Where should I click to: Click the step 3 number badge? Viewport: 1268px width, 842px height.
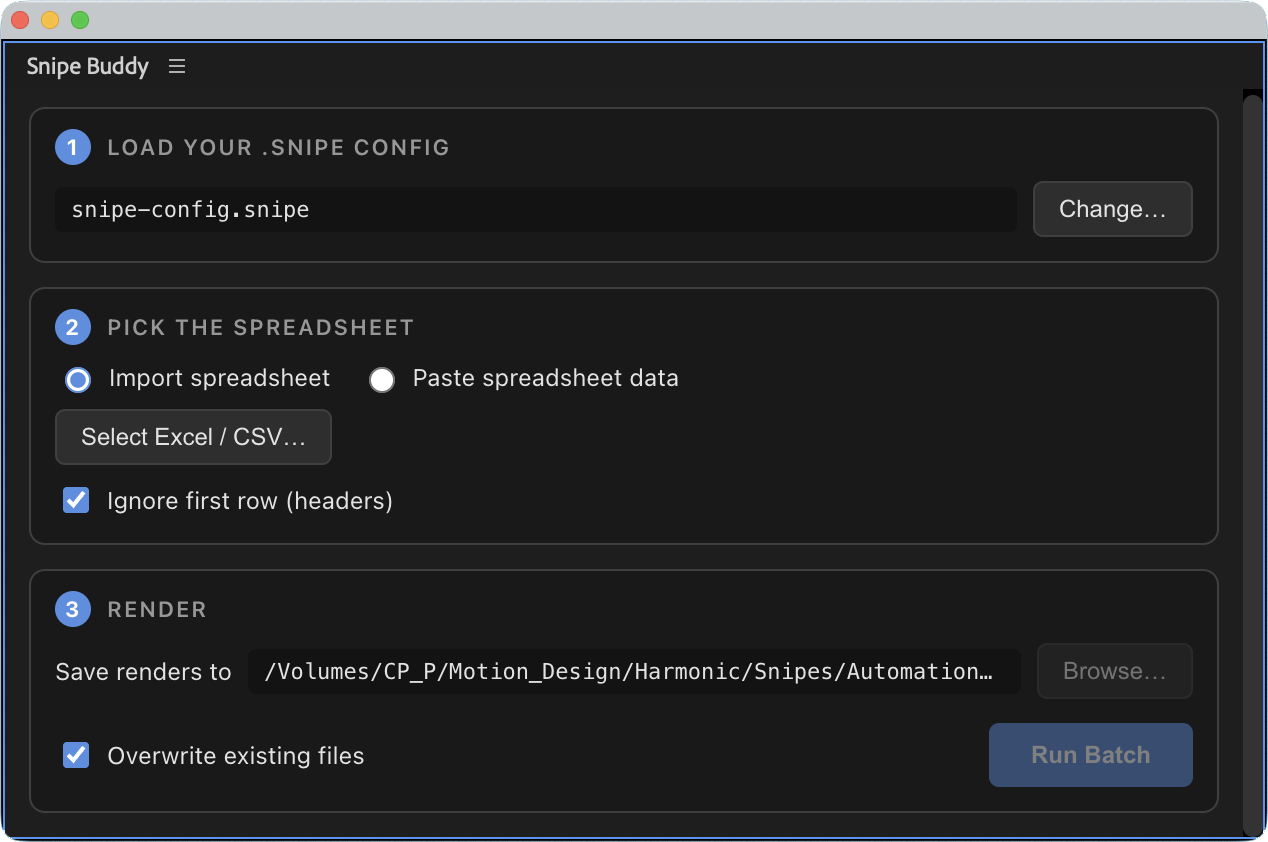[x=72, y=610]
